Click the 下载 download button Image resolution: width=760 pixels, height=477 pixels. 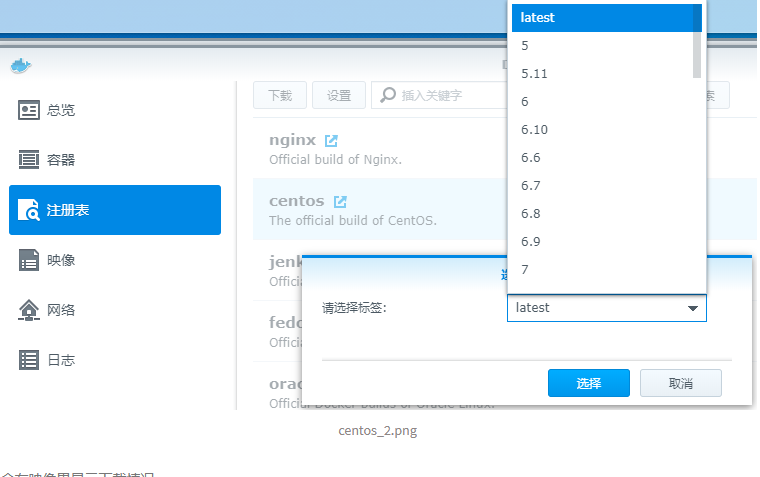pos(279,95)
